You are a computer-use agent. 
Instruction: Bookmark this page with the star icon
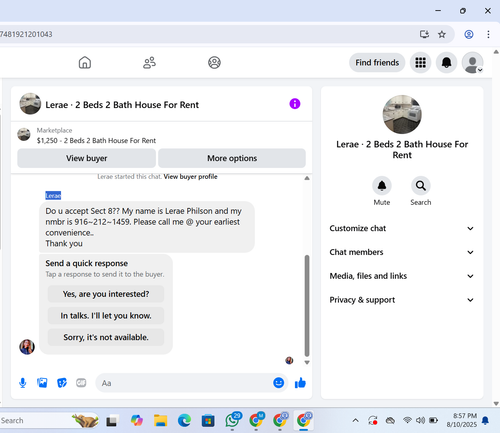click(442, 34)
